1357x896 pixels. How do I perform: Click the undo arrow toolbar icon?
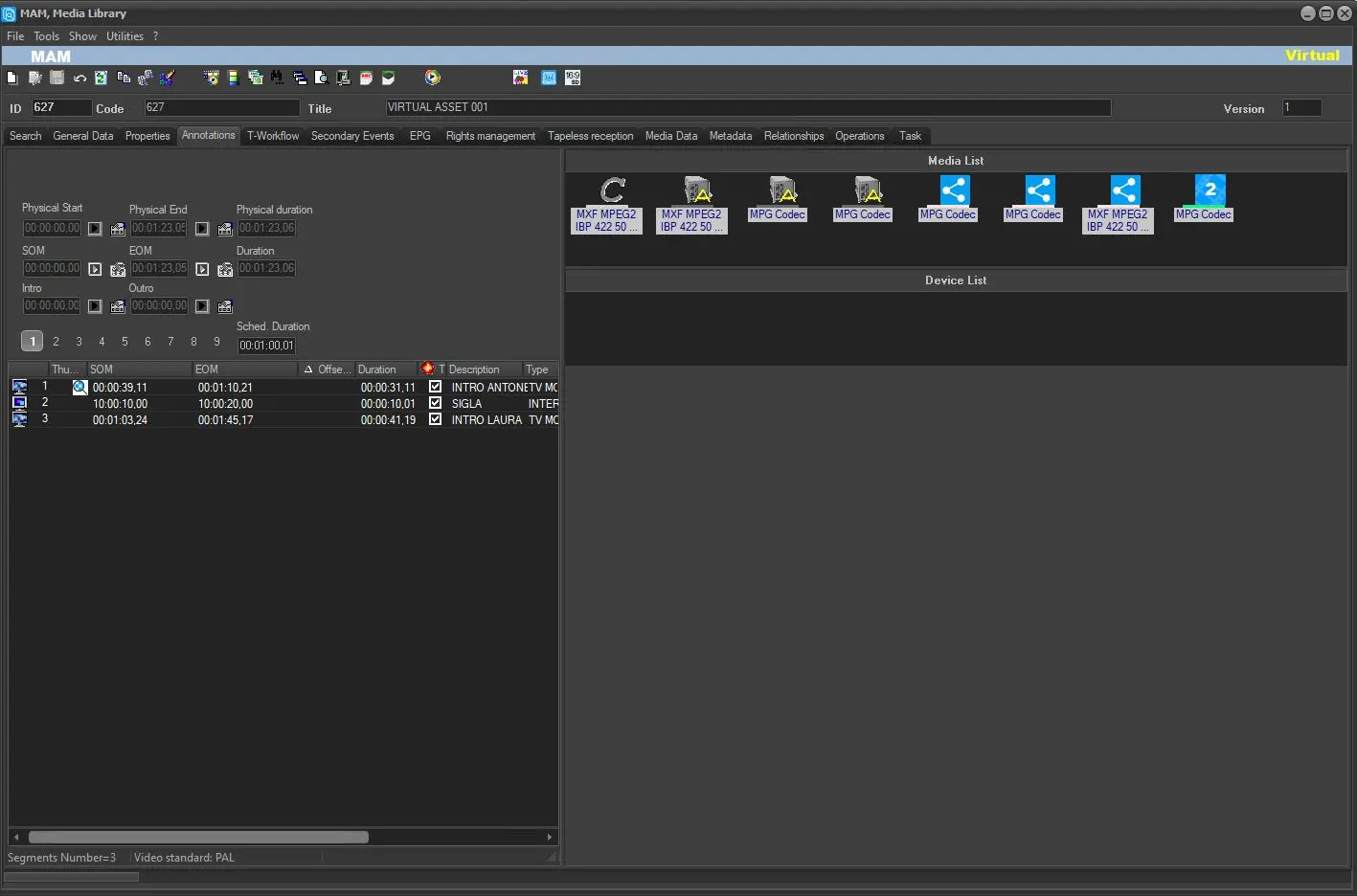pyautogui.click(x=79, y=78)
